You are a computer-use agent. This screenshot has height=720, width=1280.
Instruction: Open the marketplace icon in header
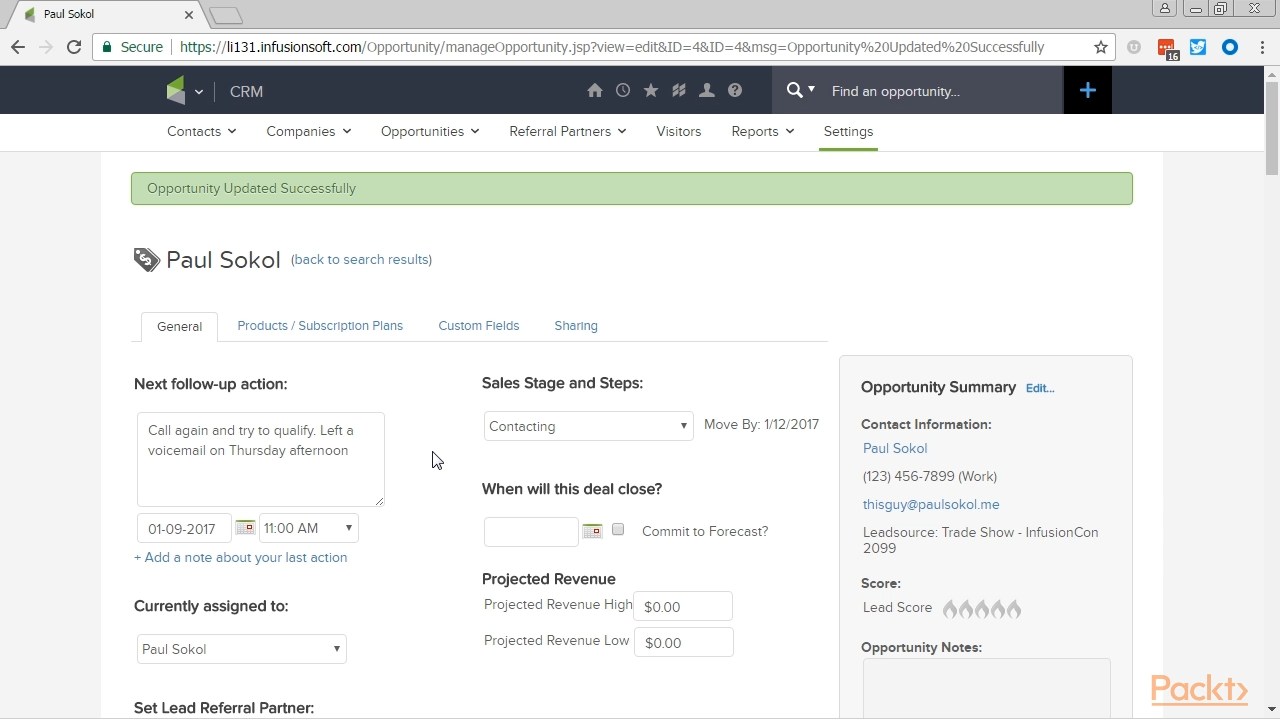tap(679, 91)
